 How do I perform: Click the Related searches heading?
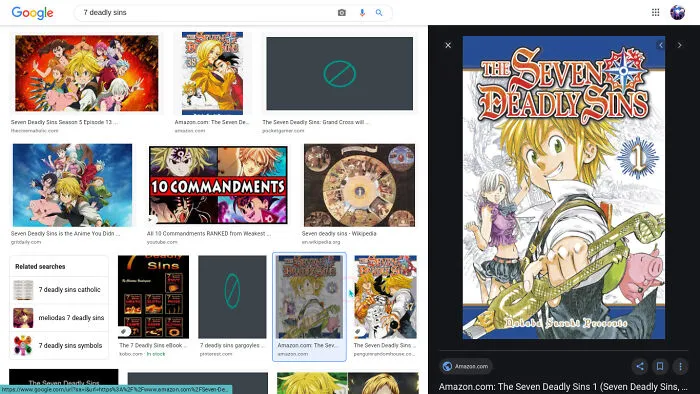coord(40,266)
